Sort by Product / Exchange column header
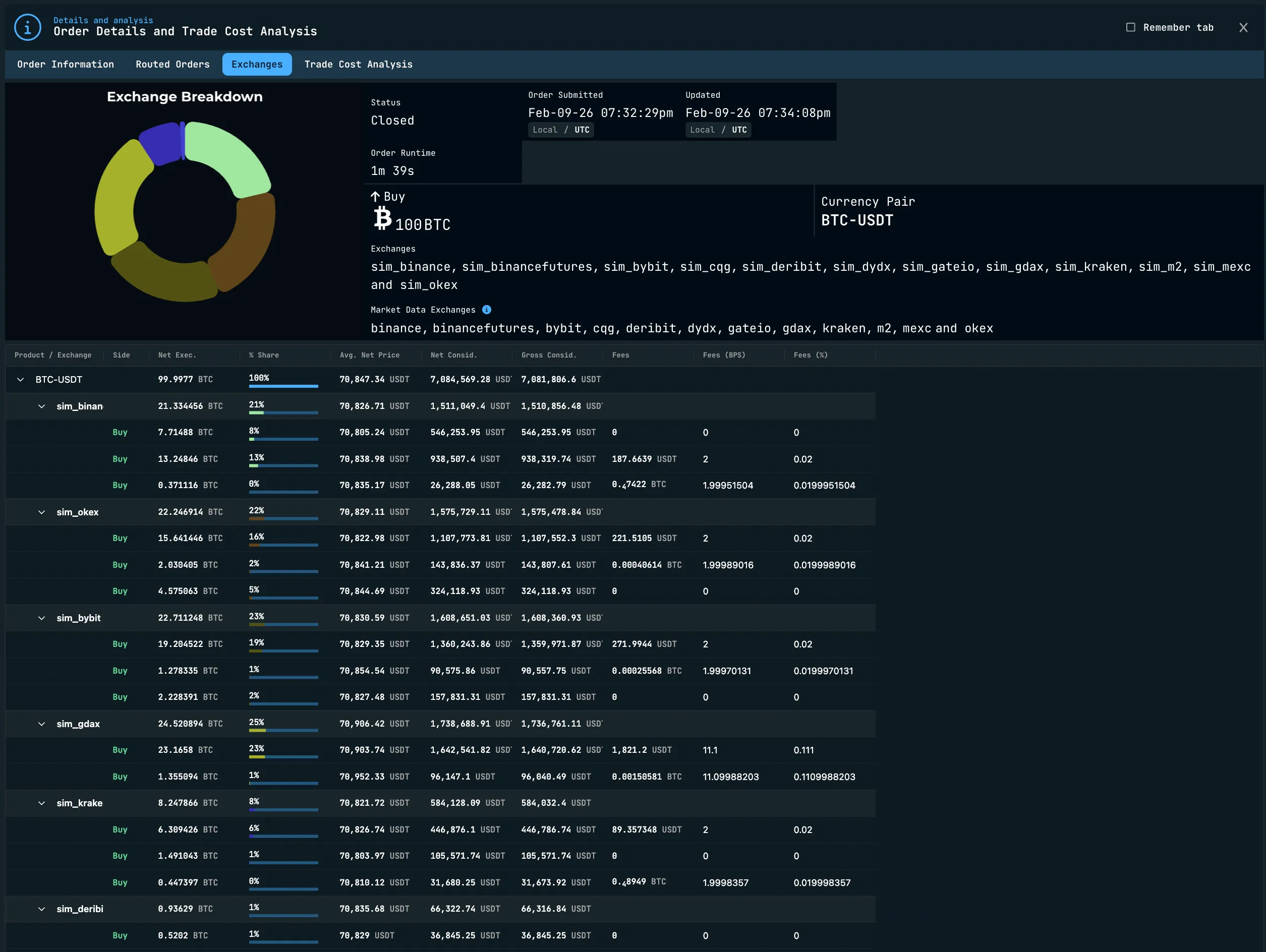 tap(52, 355)
